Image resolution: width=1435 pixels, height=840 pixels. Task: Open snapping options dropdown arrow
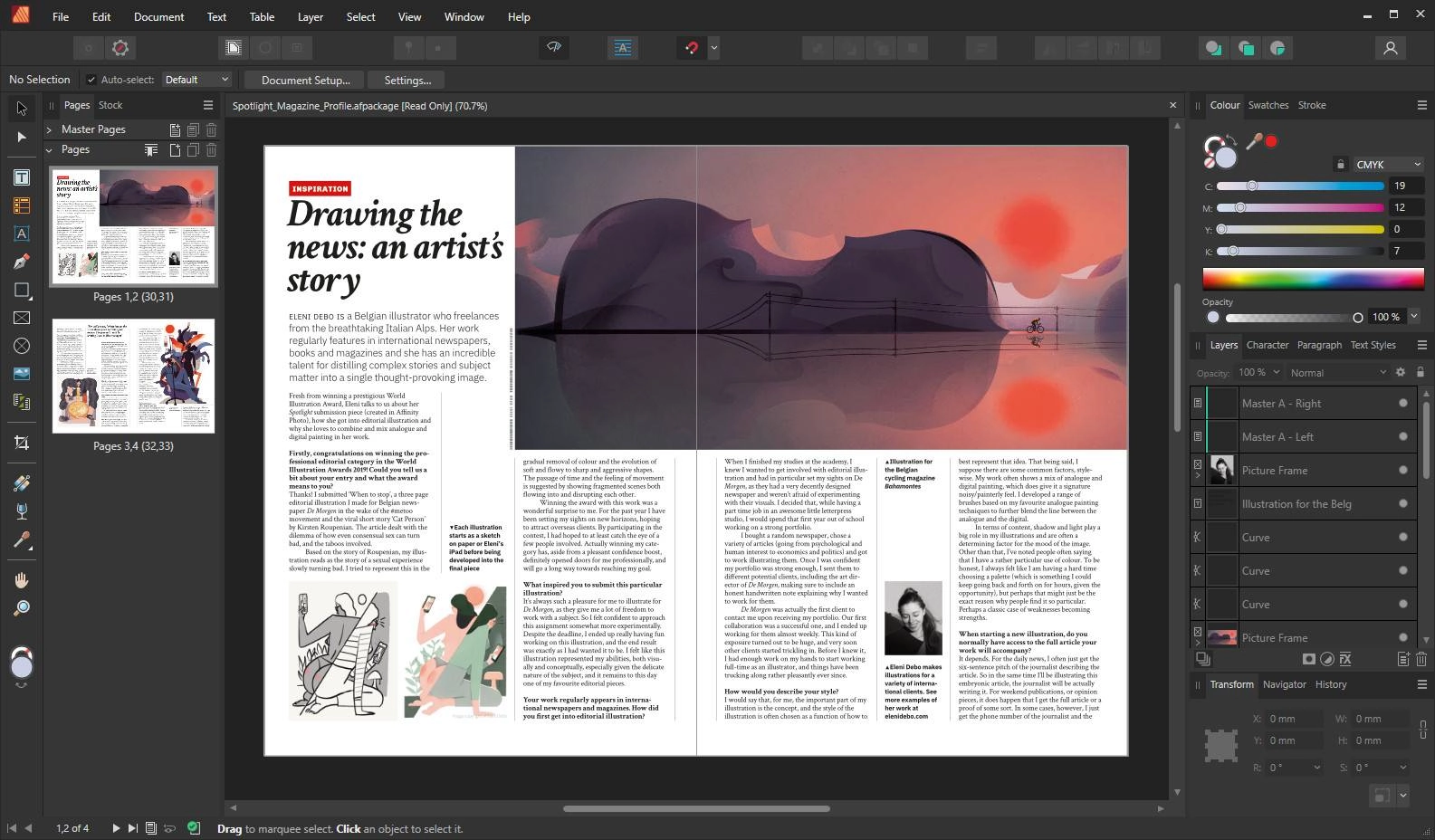coord(713,48)
